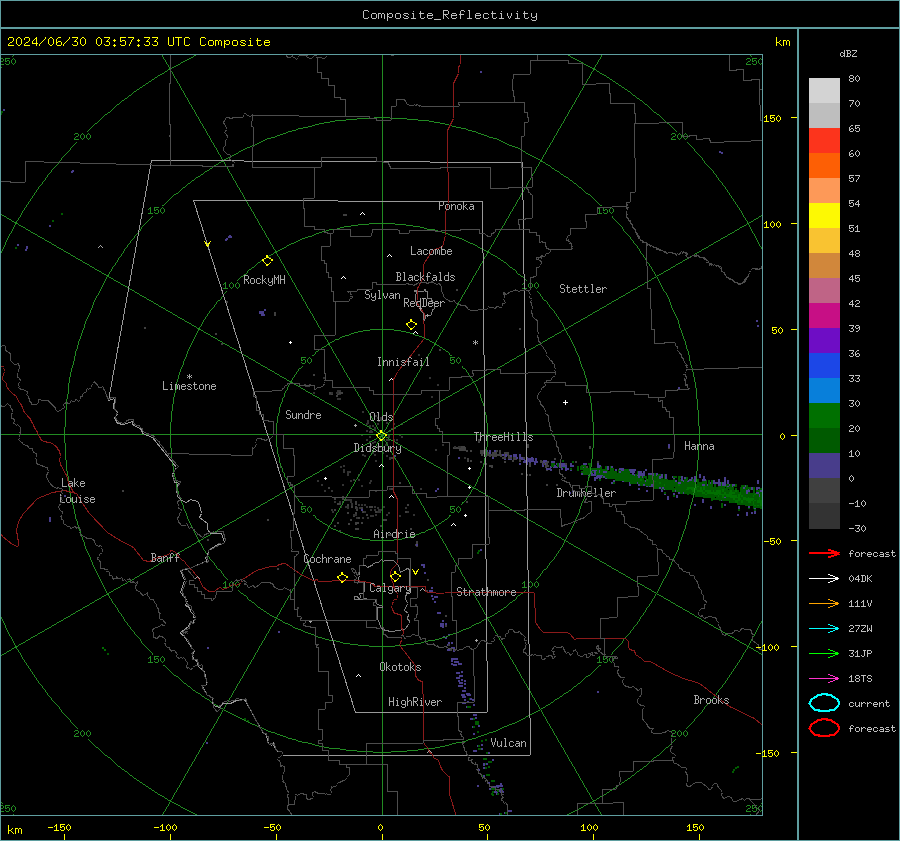
Task: Click the Airdrie city label
Action: (x=394, y=534)
